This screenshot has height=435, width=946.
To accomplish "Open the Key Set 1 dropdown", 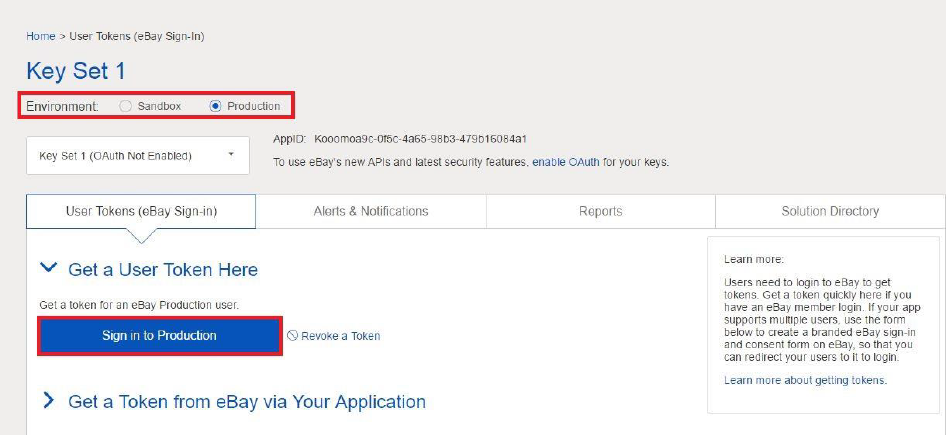I will [x=138, y=156].
